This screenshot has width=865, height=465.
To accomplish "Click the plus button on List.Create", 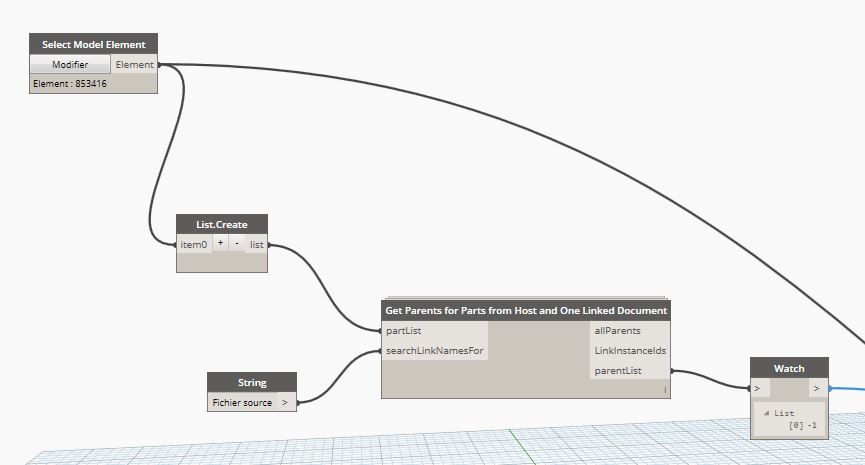I will (220, 244).
